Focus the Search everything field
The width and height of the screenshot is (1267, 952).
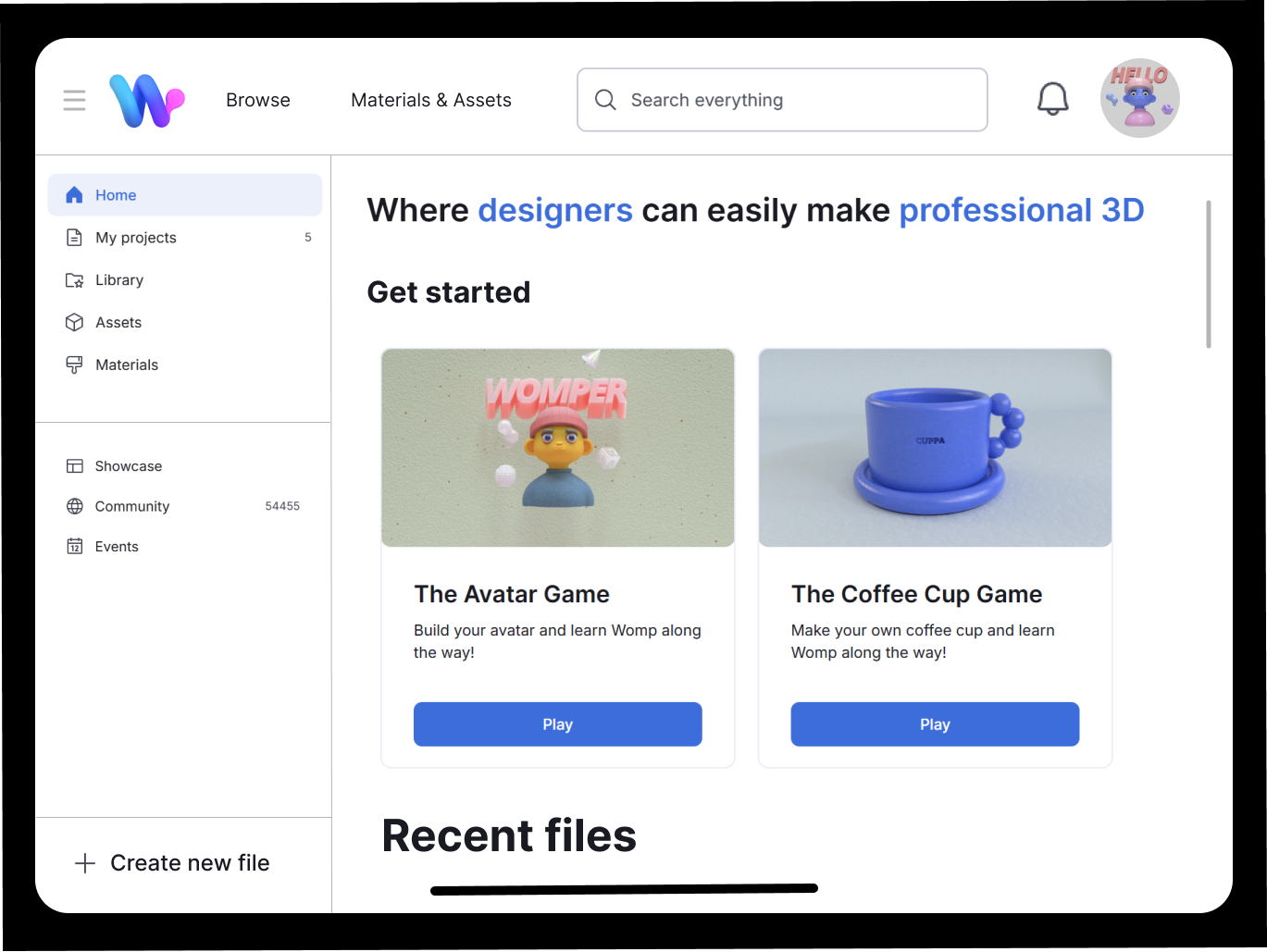pos(796,100)
